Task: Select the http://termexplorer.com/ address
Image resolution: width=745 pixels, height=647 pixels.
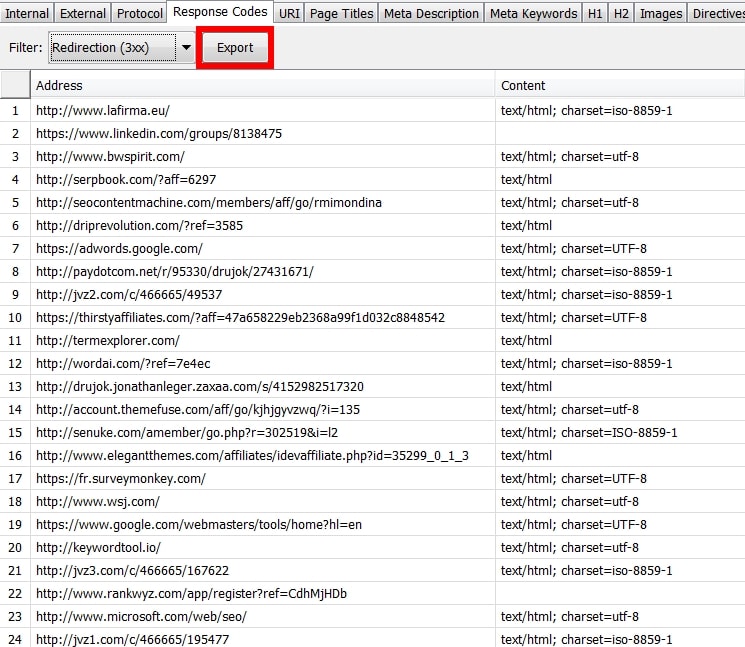Action: pyautogui.click(x=108, y=341)
